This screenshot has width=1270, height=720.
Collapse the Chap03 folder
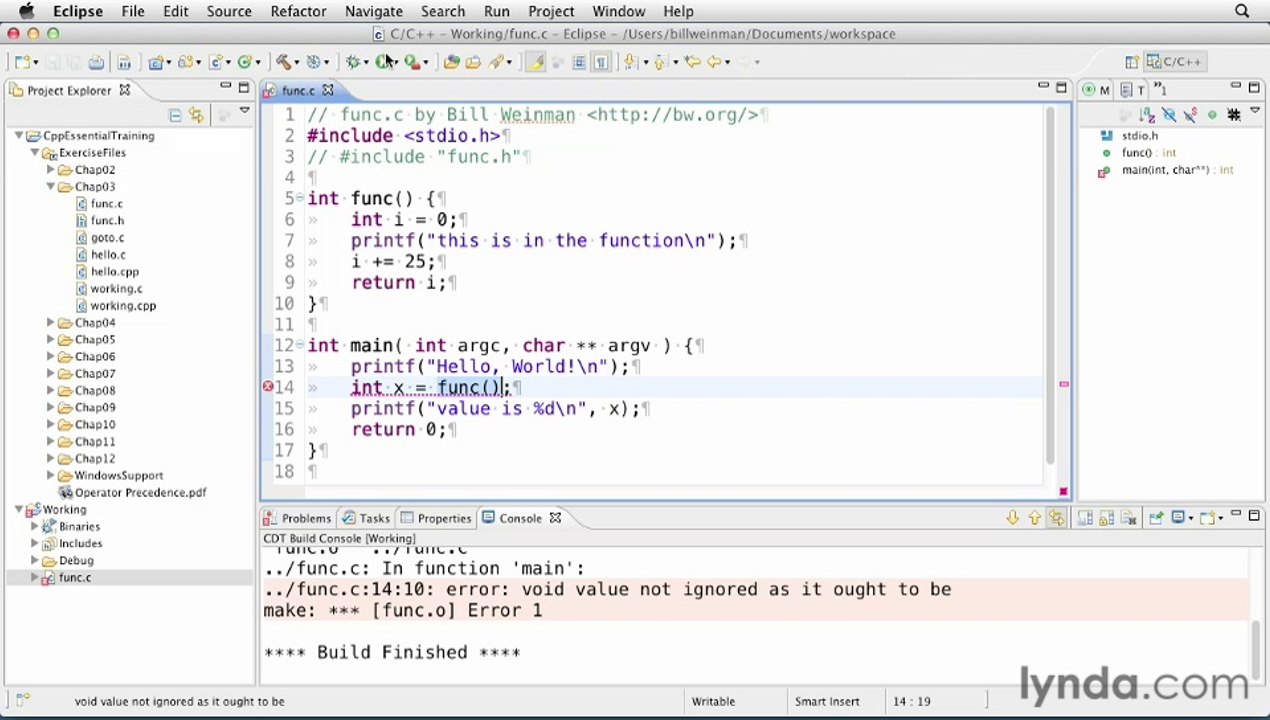coord(51,187)
